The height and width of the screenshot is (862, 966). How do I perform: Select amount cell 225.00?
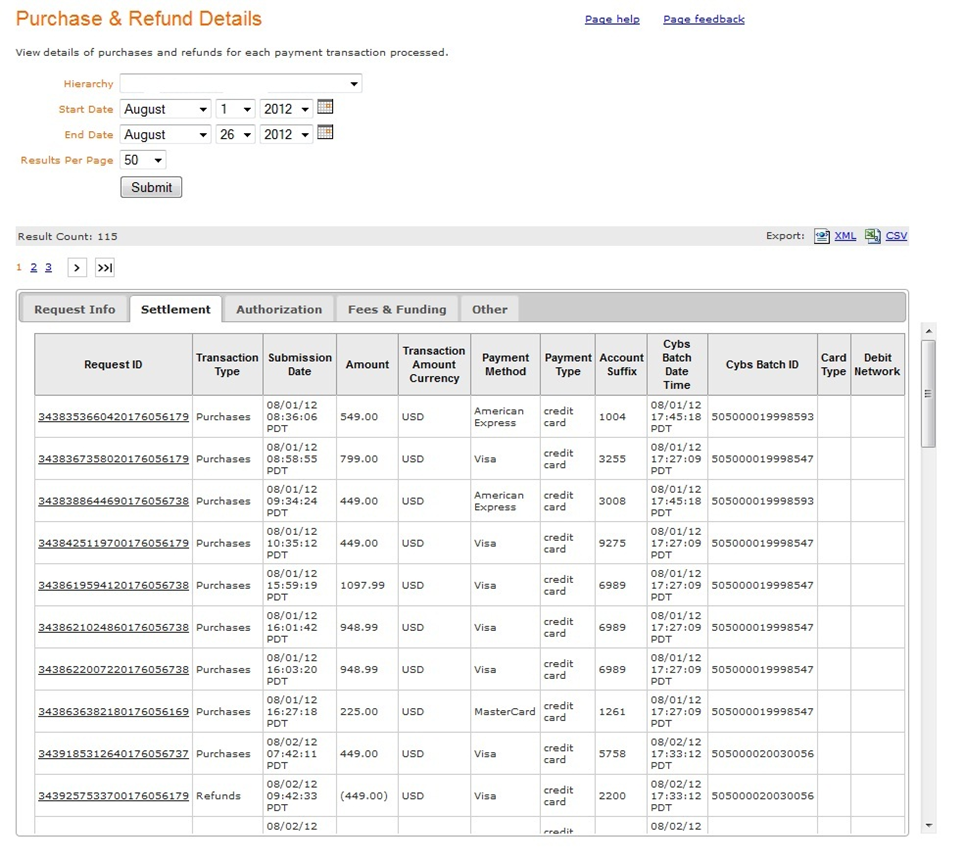point(367,712)
